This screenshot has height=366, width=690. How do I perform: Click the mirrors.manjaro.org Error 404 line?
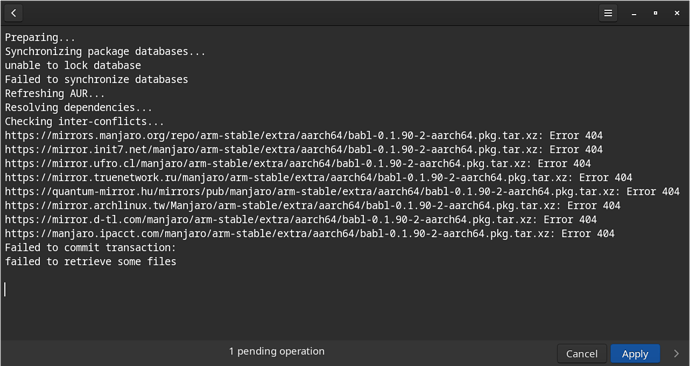tap(304, 135)
